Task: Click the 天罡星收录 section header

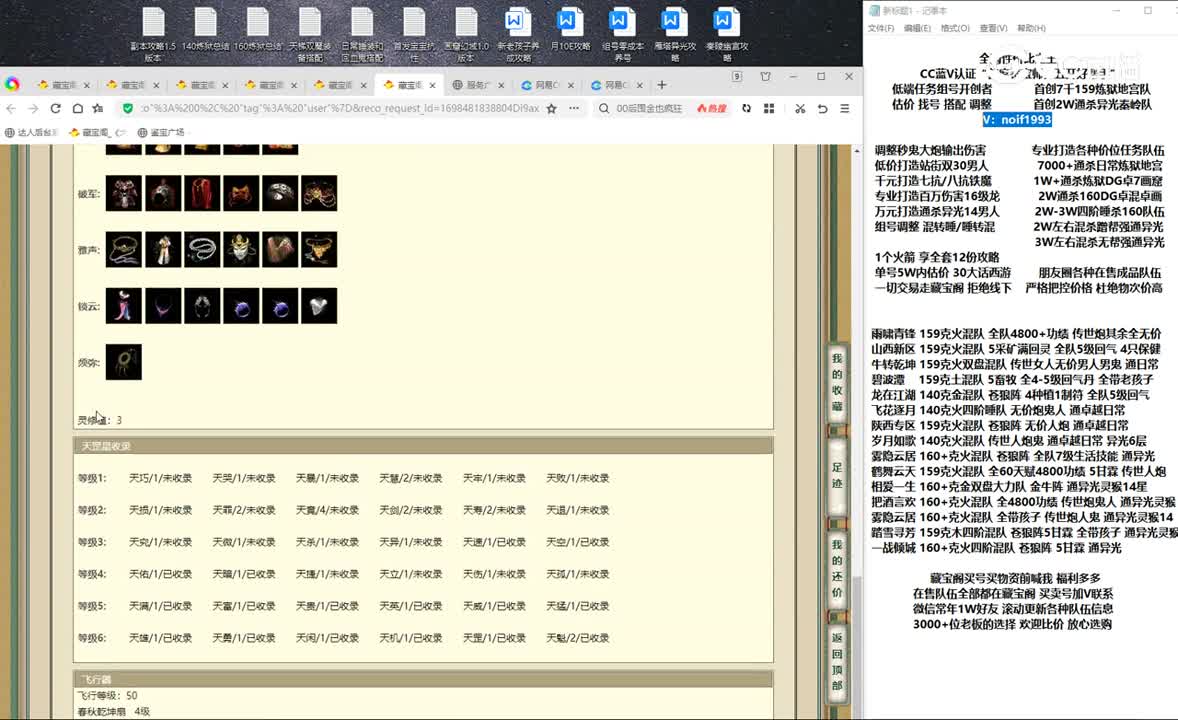Action: 423,446
